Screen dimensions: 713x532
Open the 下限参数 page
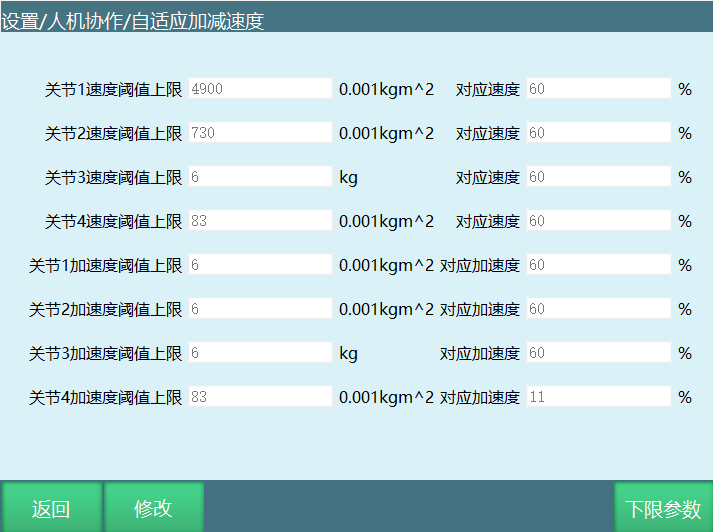pyautogui.click(x=663, y=507)
